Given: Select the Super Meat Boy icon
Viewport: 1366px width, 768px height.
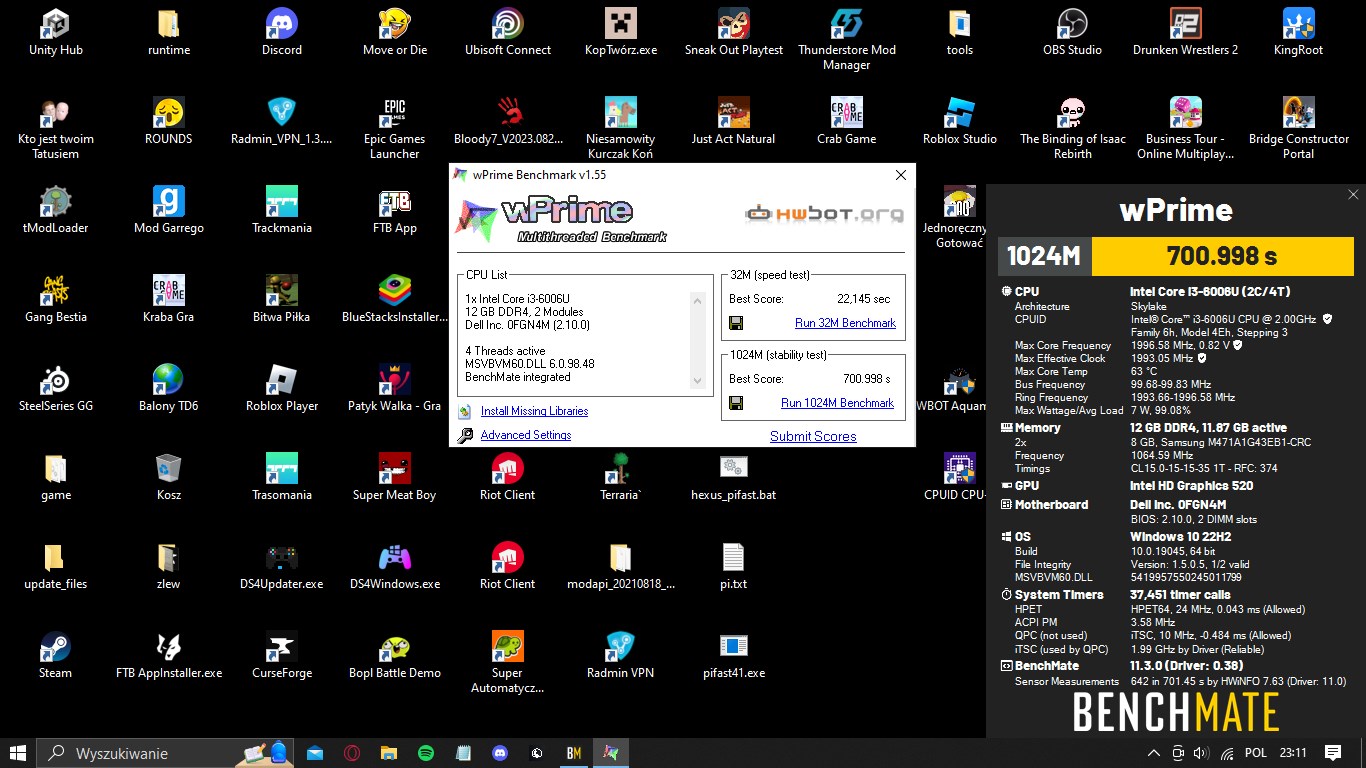Looking at the screenshot, I should click(x=395, y=477).
